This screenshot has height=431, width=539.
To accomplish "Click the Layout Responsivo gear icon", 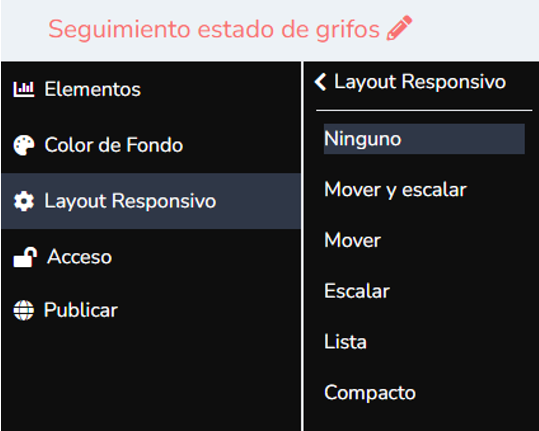I will point(24,201).
